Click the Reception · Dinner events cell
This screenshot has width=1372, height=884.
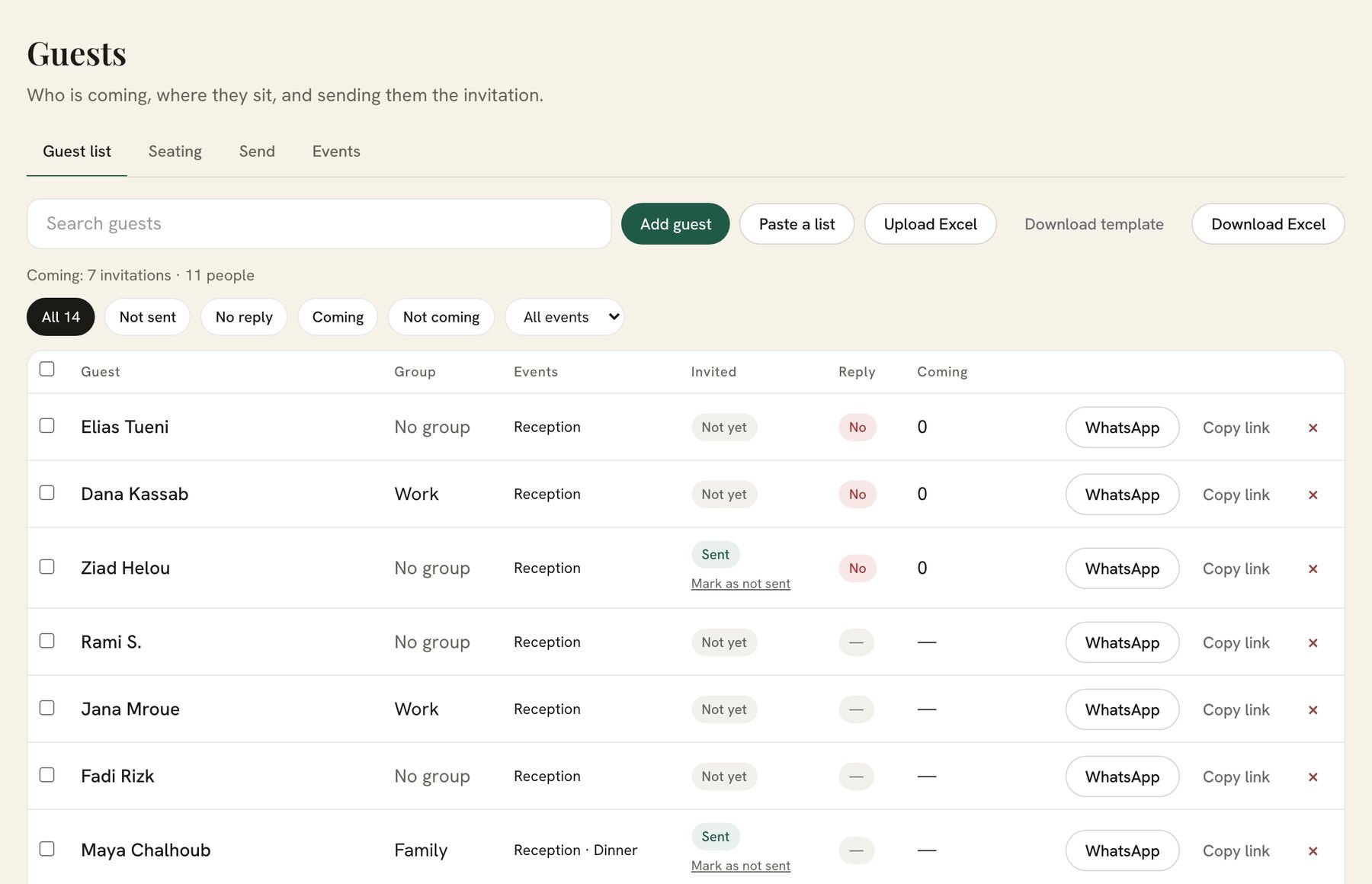pyautogui.click(x=575, y=850)
